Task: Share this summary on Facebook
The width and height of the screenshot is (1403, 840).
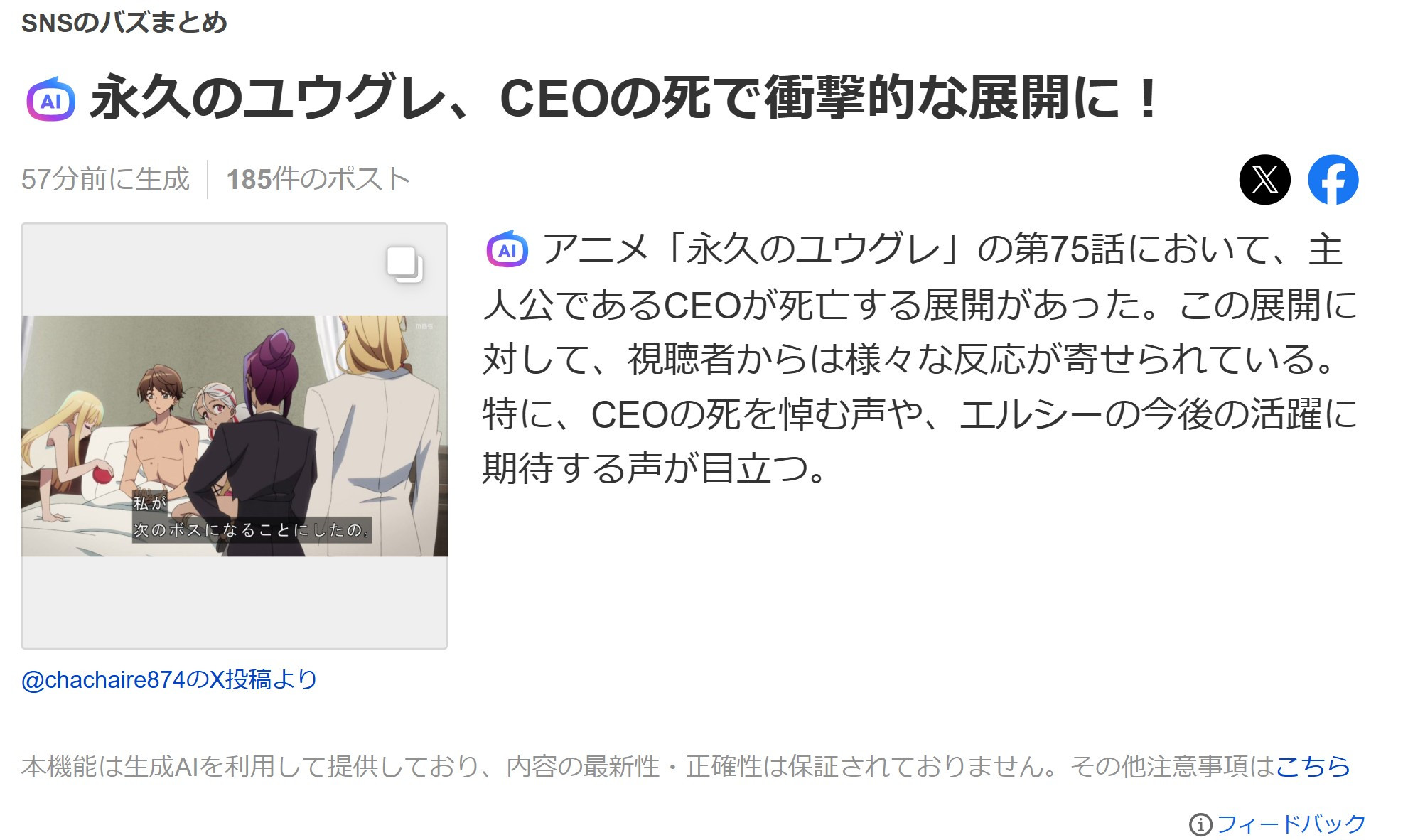Action: [1333, 179]
